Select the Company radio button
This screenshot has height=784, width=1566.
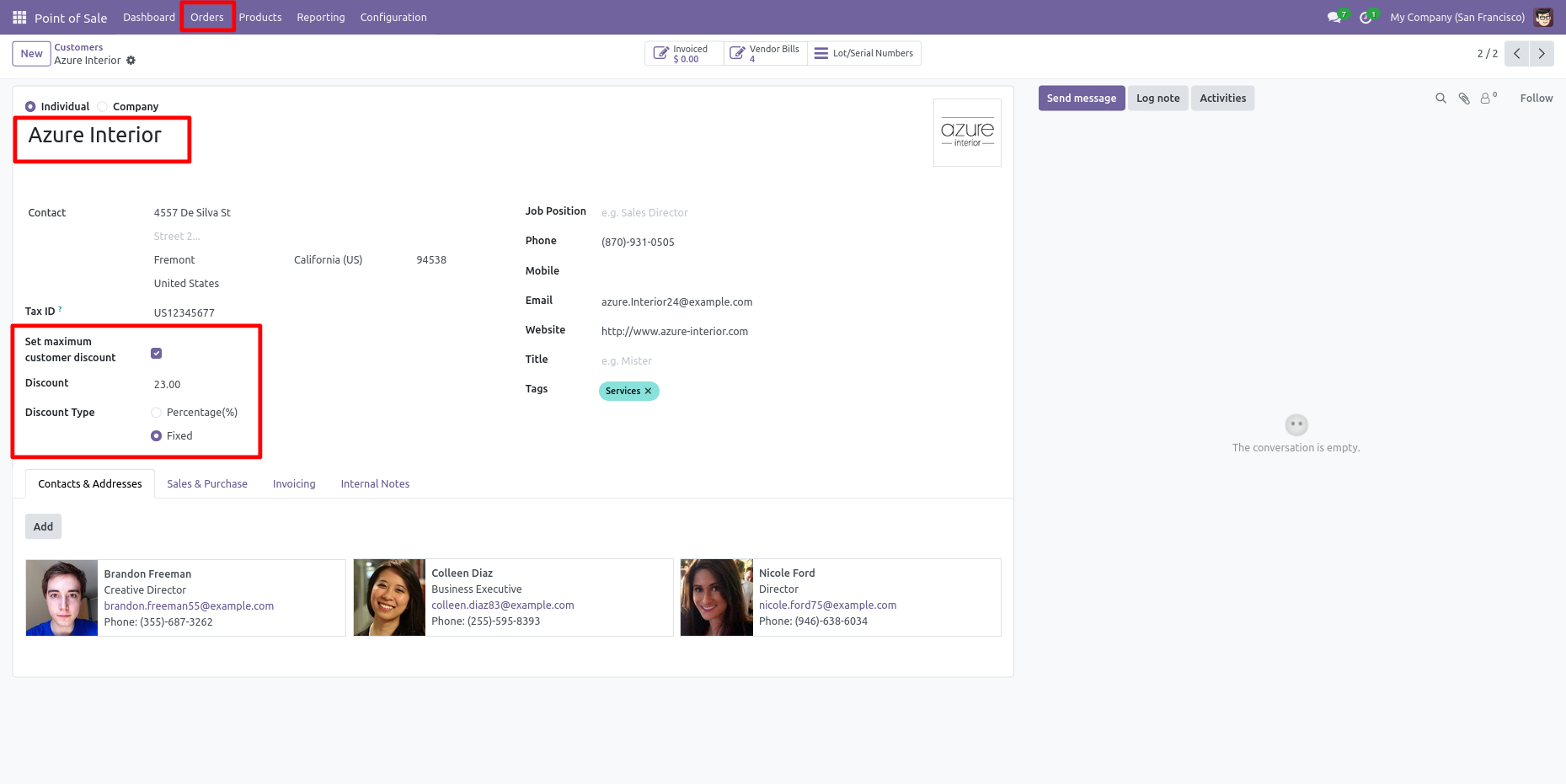pyautogui.click(x=102, y=106)
